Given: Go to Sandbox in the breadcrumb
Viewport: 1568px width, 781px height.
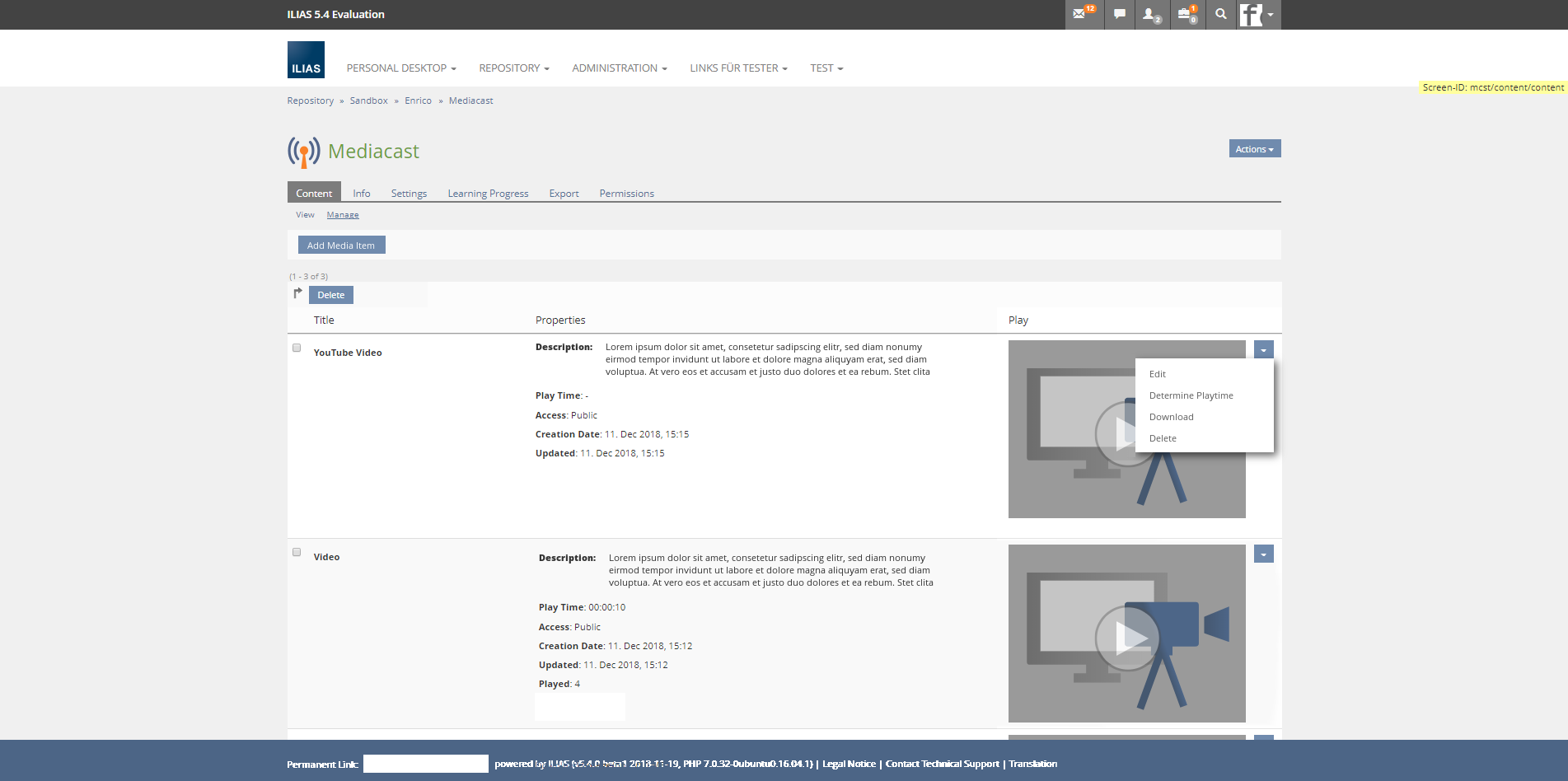Looking at the screenshot, I should point(368,101).
